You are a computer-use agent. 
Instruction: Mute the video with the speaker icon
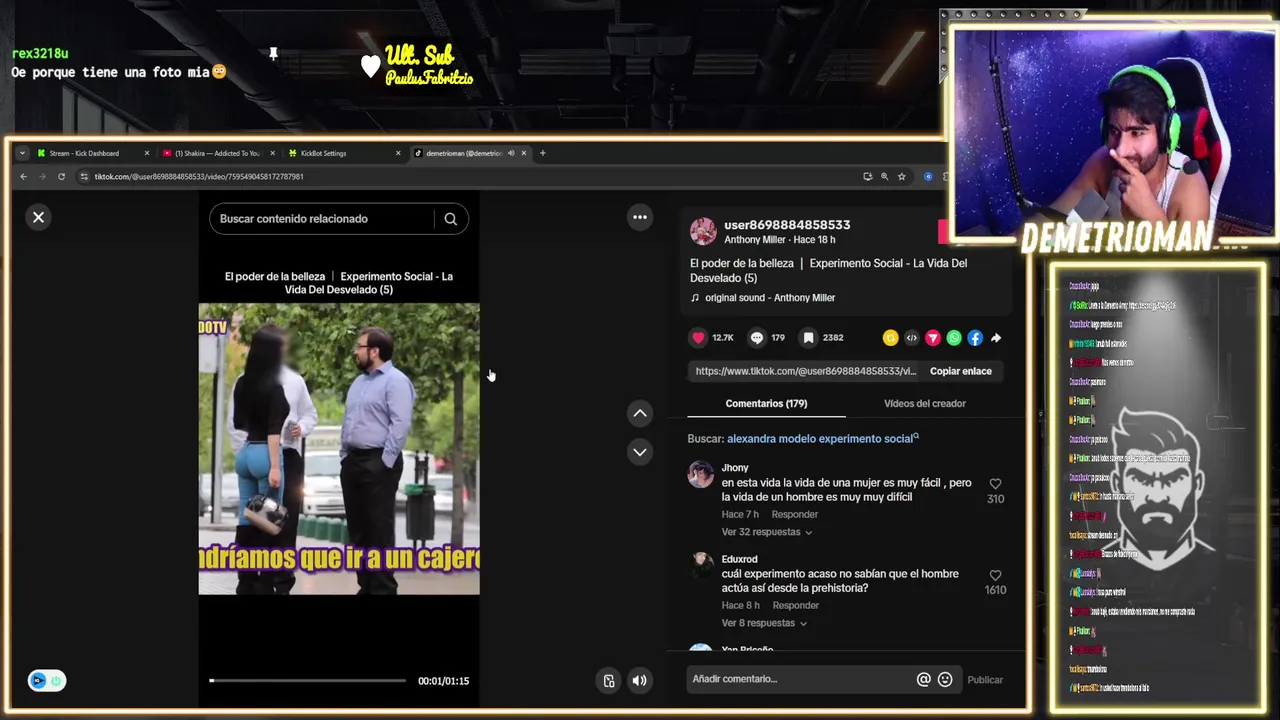click(x=640, y=681)
